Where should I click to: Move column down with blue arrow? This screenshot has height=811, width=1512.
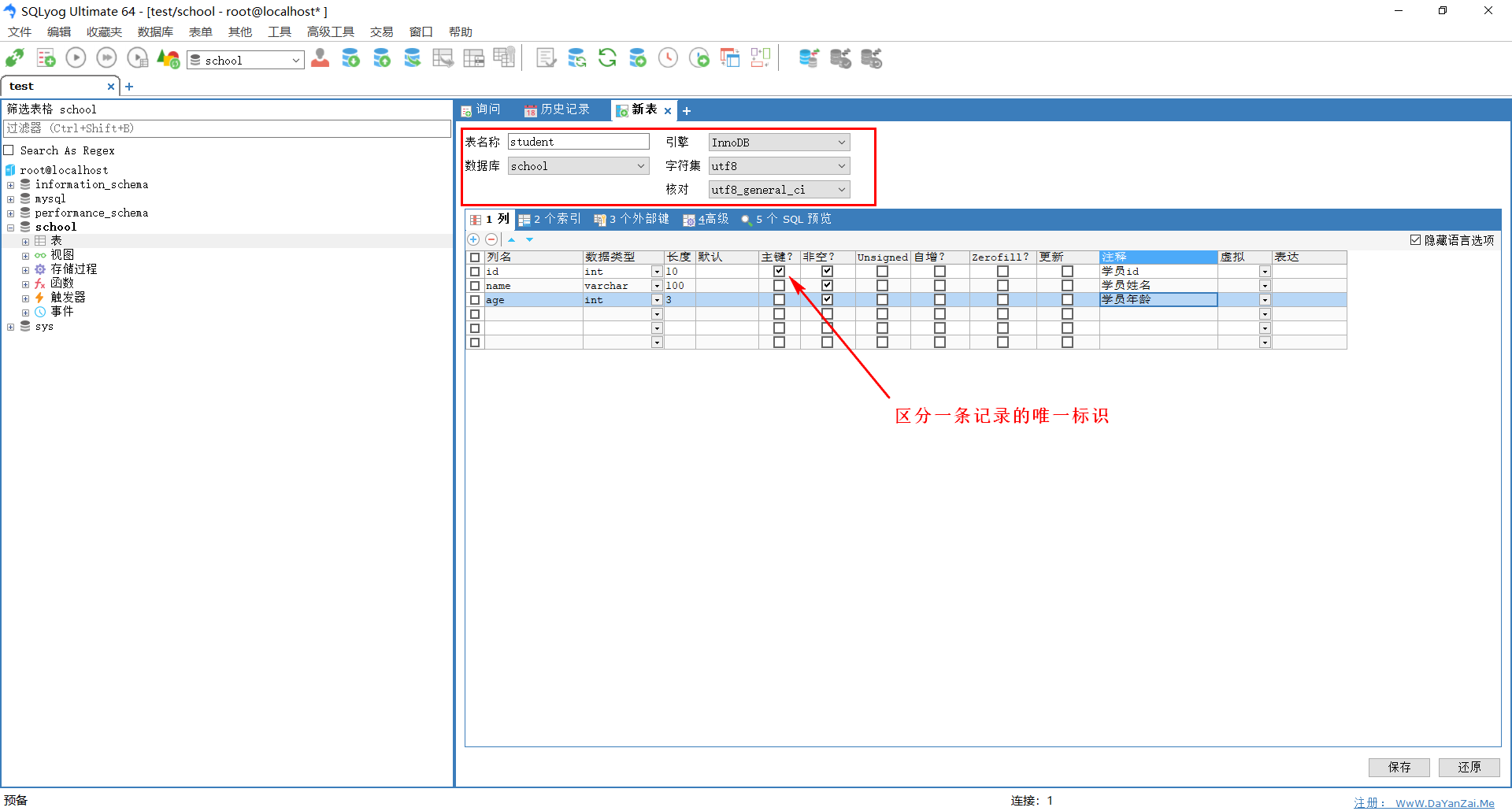click(530, 239)
